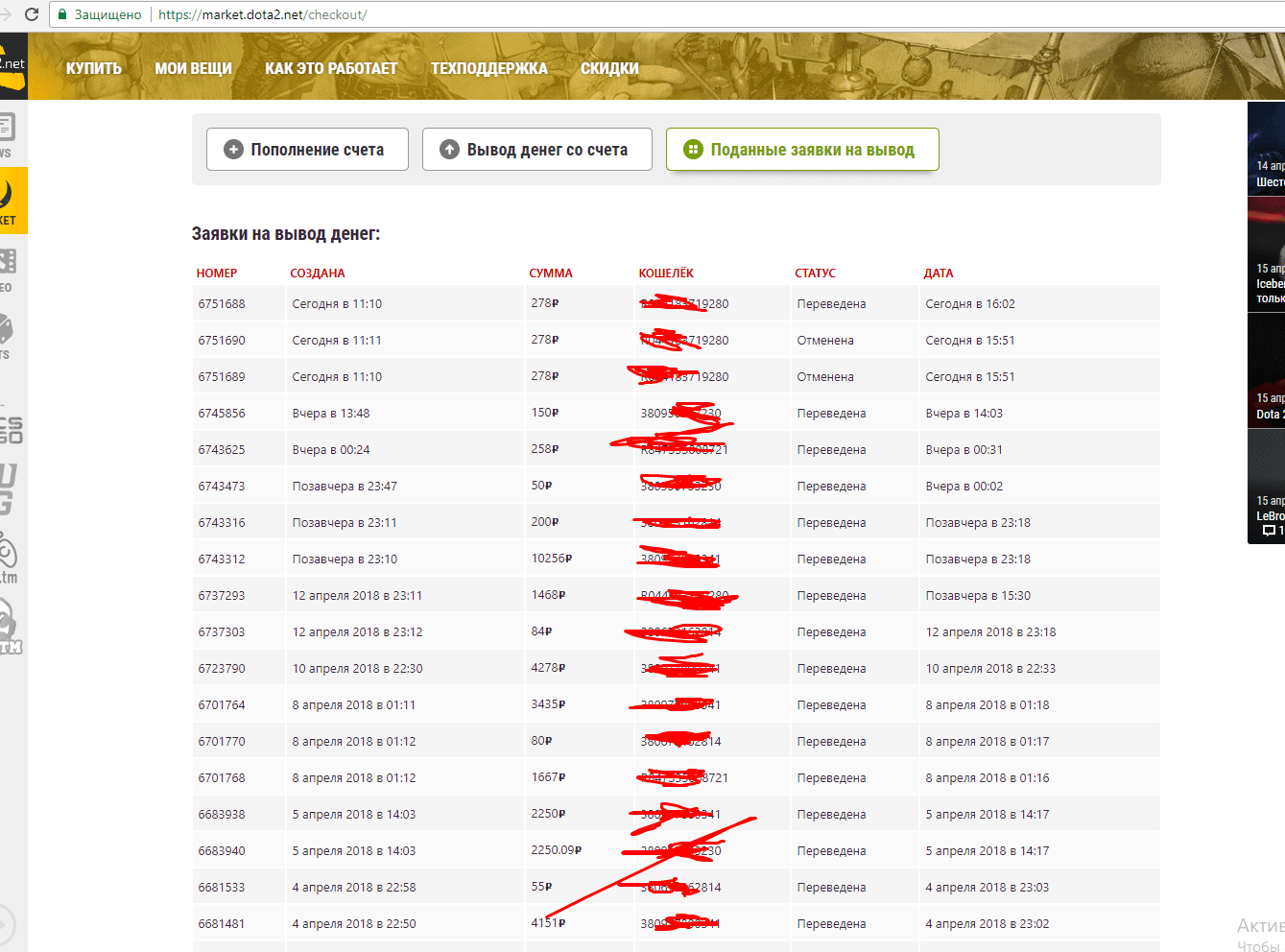Click the PUBG market sidebar icon
The height and width of the screenshot is (952, 1285).
pos(9,489)
